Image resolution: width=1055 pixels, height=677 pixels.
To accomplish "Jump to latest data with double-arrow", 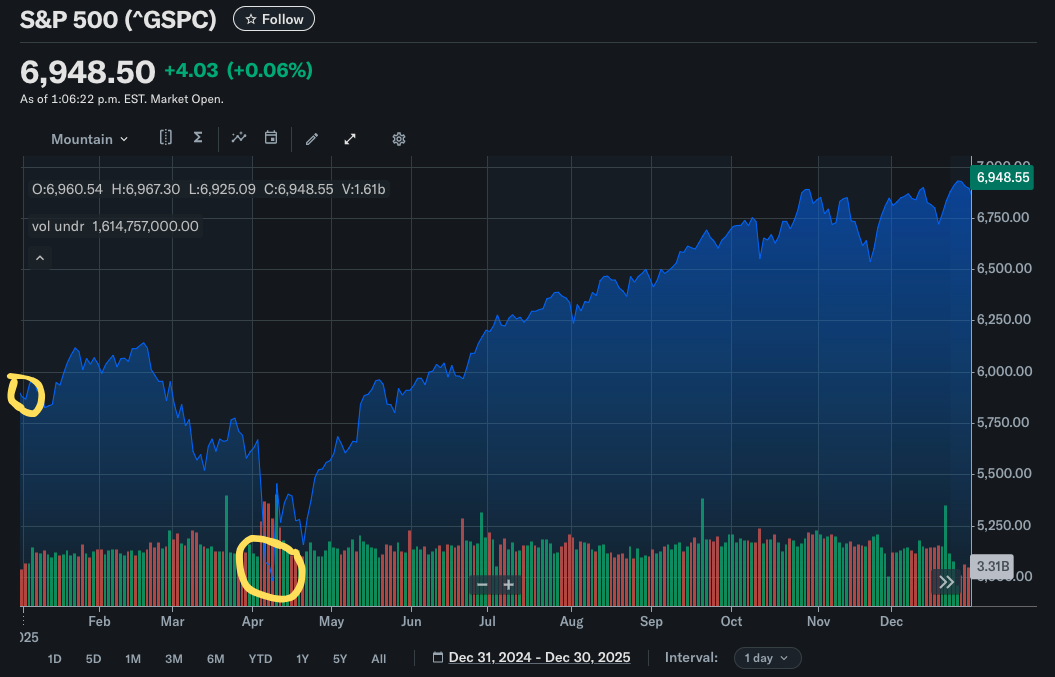I will pos(947,582).
